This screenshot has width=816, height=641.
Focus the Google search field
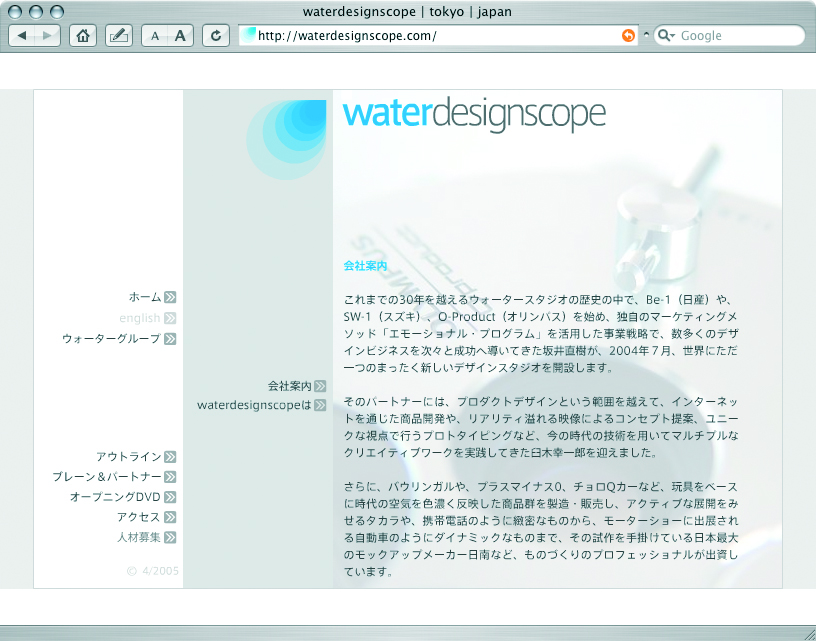pyautogui.click(x=730, y=35)
